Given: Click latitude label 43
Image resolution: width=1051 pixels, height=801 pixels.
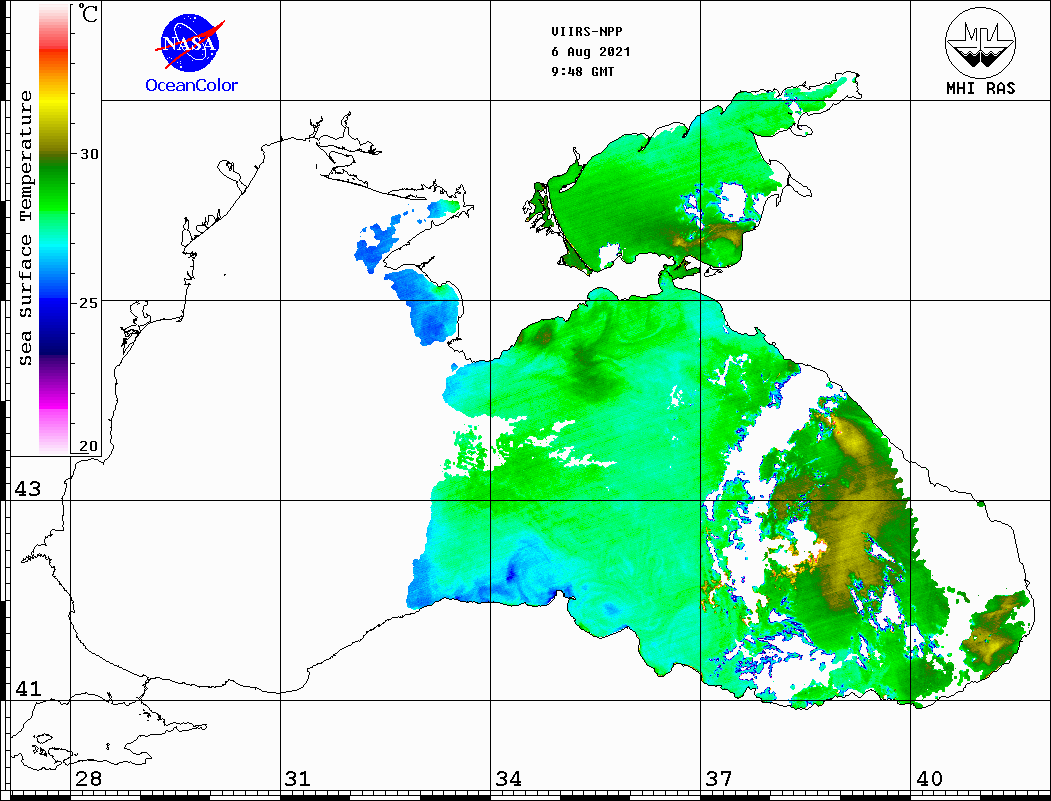Looking at the screenshot, I should (27, 489).
